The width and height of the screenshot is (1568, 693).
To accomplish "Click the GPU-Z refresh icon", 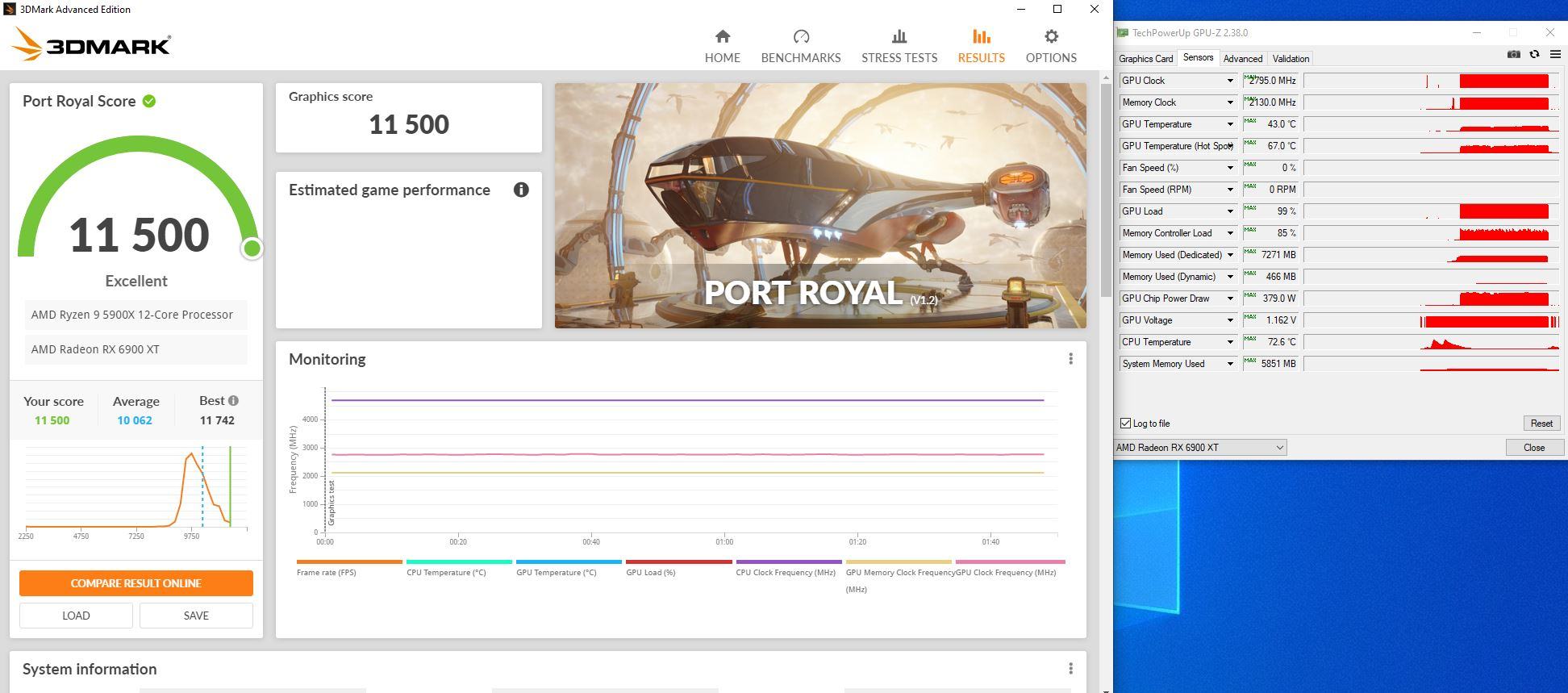I will click(1534, 55).
